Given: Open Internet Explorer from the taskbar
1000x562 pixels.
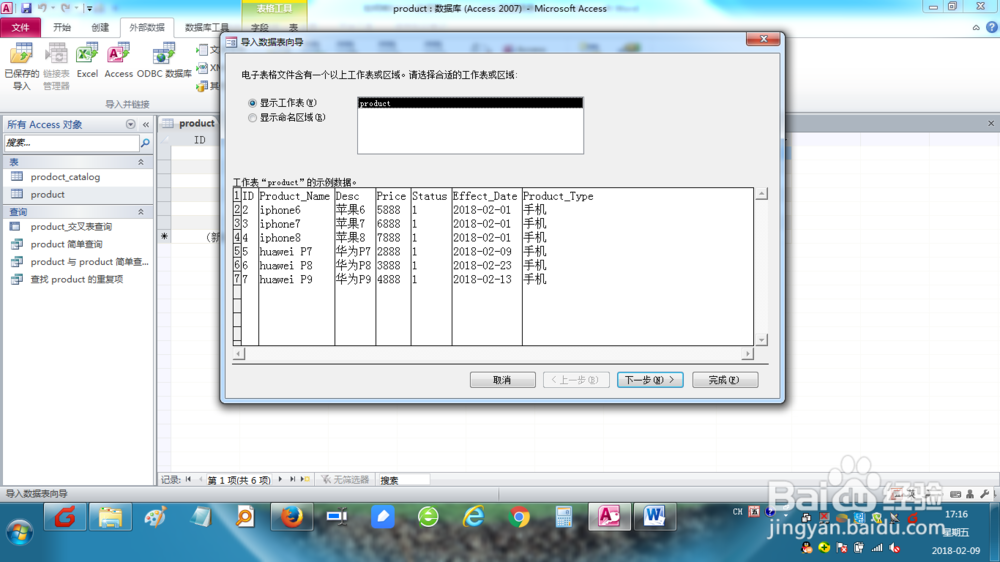Looking at the screenshot, I should 473,517.
